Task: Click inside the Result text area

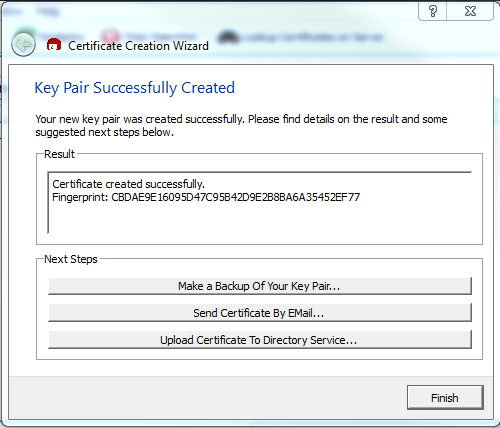Action: click(260, 203)
